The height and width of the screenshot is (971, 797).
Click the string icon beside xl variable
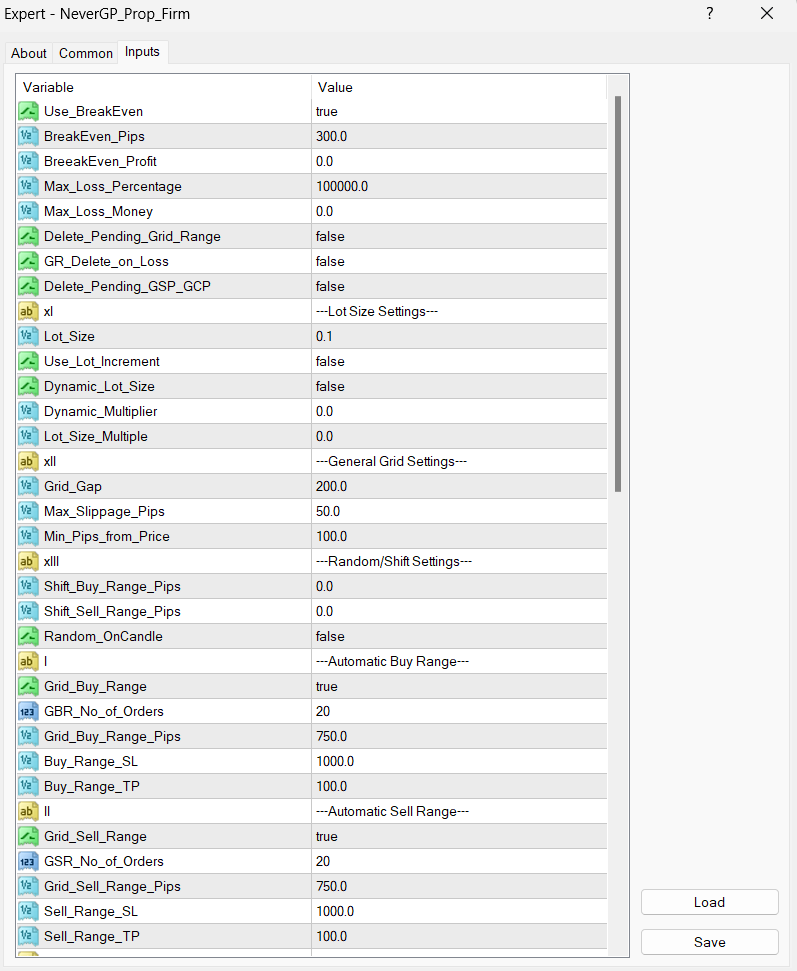(x=28, y=311)
